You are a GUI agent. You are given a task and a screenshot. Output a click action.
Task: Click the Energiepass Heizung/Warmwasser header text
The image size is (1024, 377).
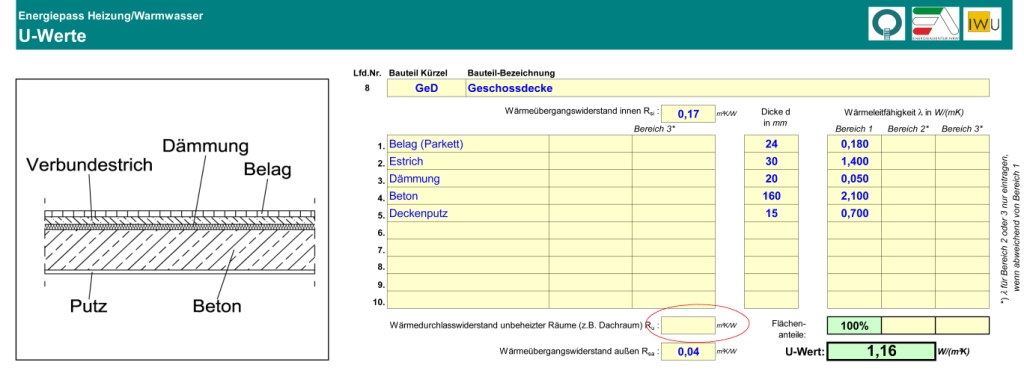[x=110, y=16]
